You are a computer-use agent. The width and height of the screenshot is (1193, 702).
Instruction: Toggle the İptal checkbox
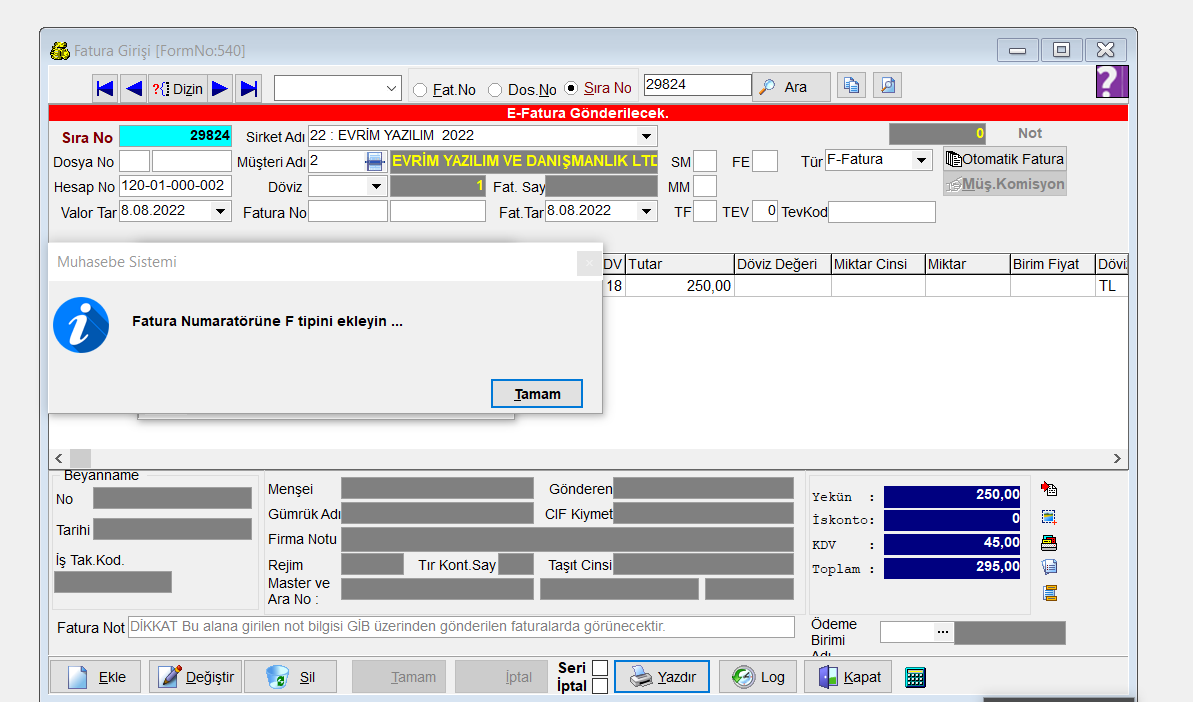[600, 686]
